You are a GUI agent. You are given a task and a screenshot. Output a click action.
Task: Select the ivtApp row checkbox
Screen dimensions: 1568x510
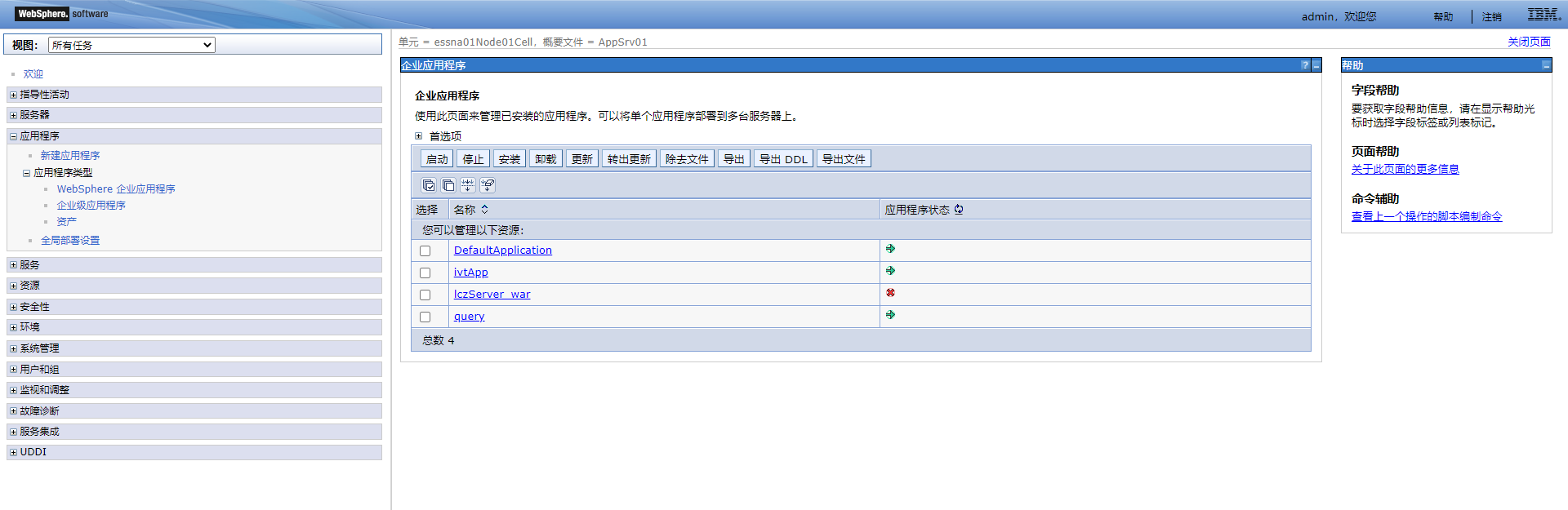point(425,273)
